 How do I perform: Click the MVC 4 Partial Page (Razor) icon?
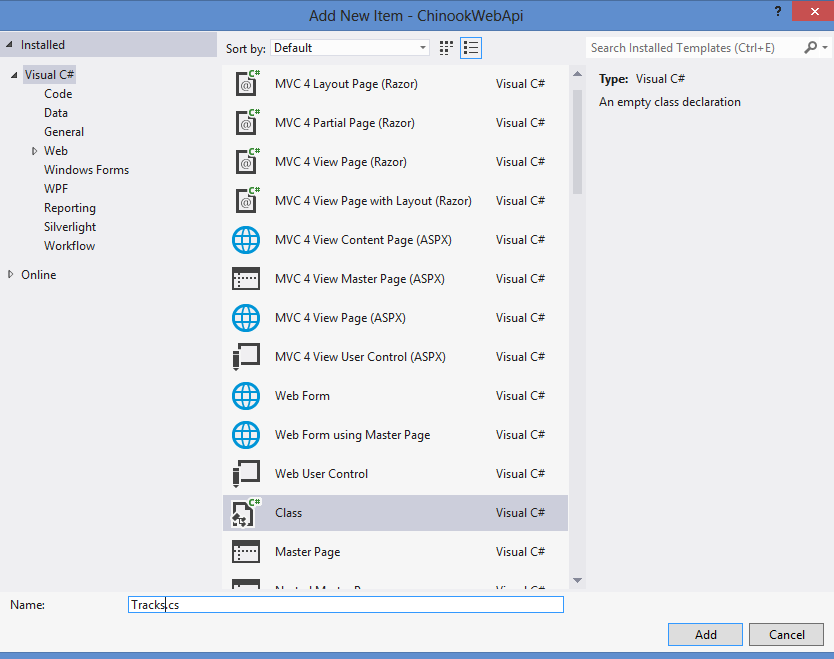247,122
